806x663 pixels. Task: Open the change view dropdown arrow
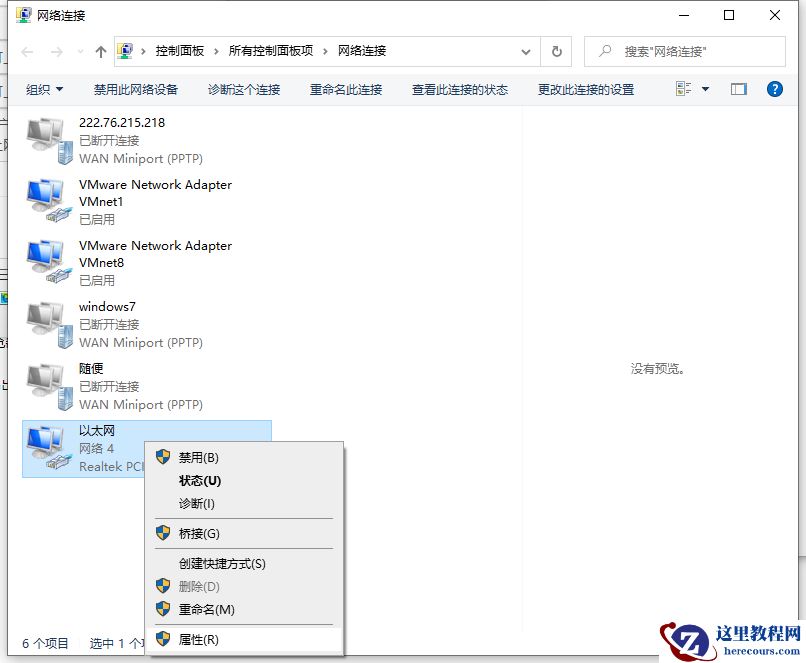tap(703, 89)
